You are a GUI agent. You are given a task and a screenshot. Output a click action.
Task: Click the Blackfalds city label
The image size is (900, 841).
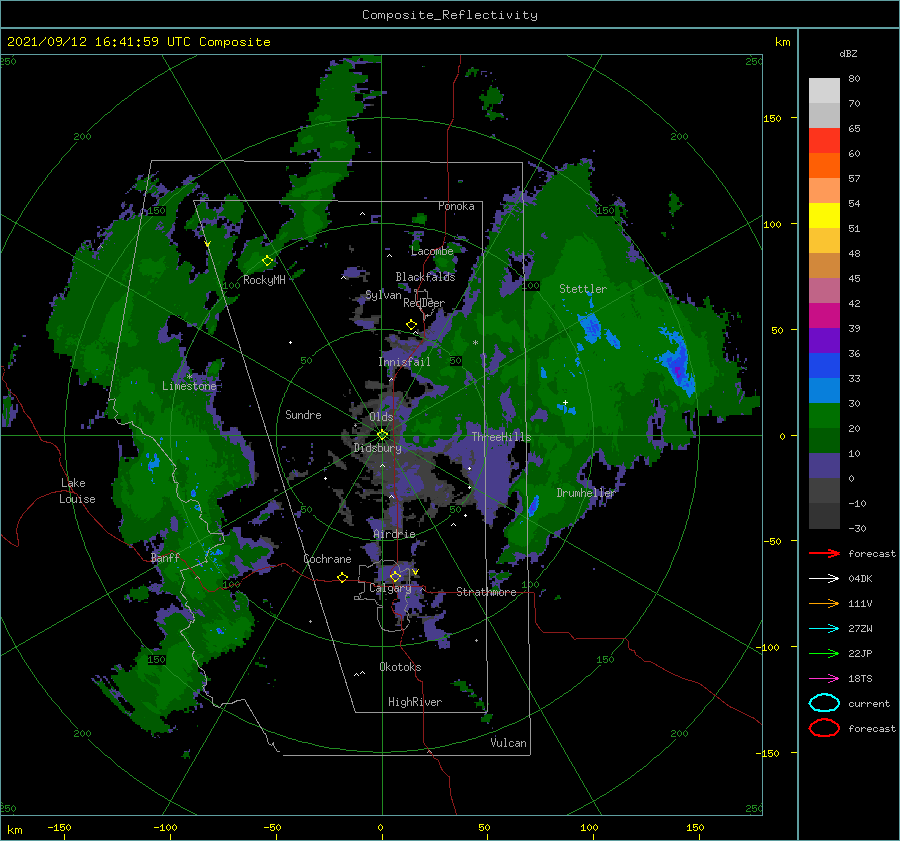tap(425, 277)
